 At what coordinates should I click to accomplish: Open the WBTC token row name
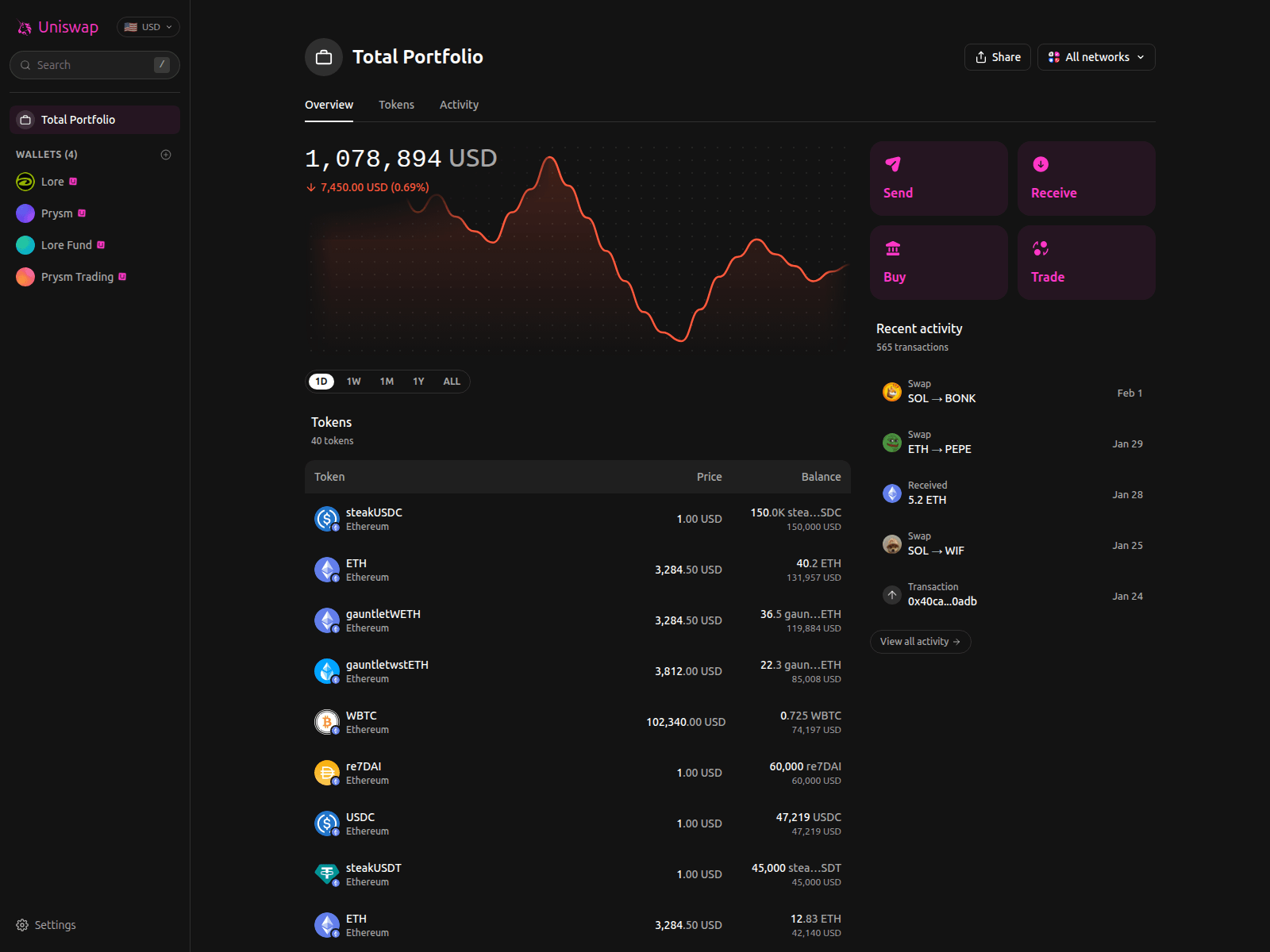[361, 716]
